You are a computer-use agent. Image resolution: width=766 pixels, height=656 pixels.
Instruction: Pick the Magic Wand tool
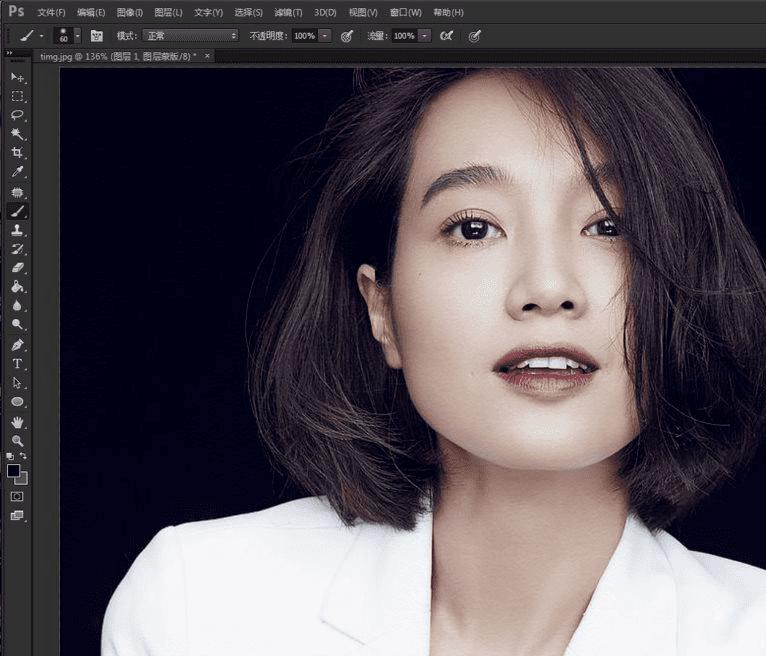[17, 134]
